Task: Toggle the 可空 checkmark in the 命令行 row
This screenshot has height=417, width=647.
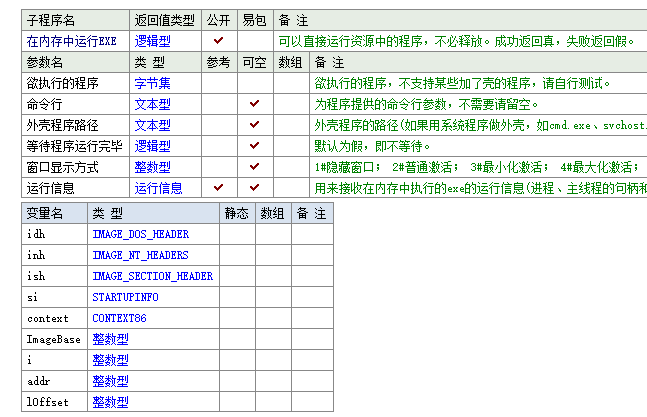Action: pos(254,104)
